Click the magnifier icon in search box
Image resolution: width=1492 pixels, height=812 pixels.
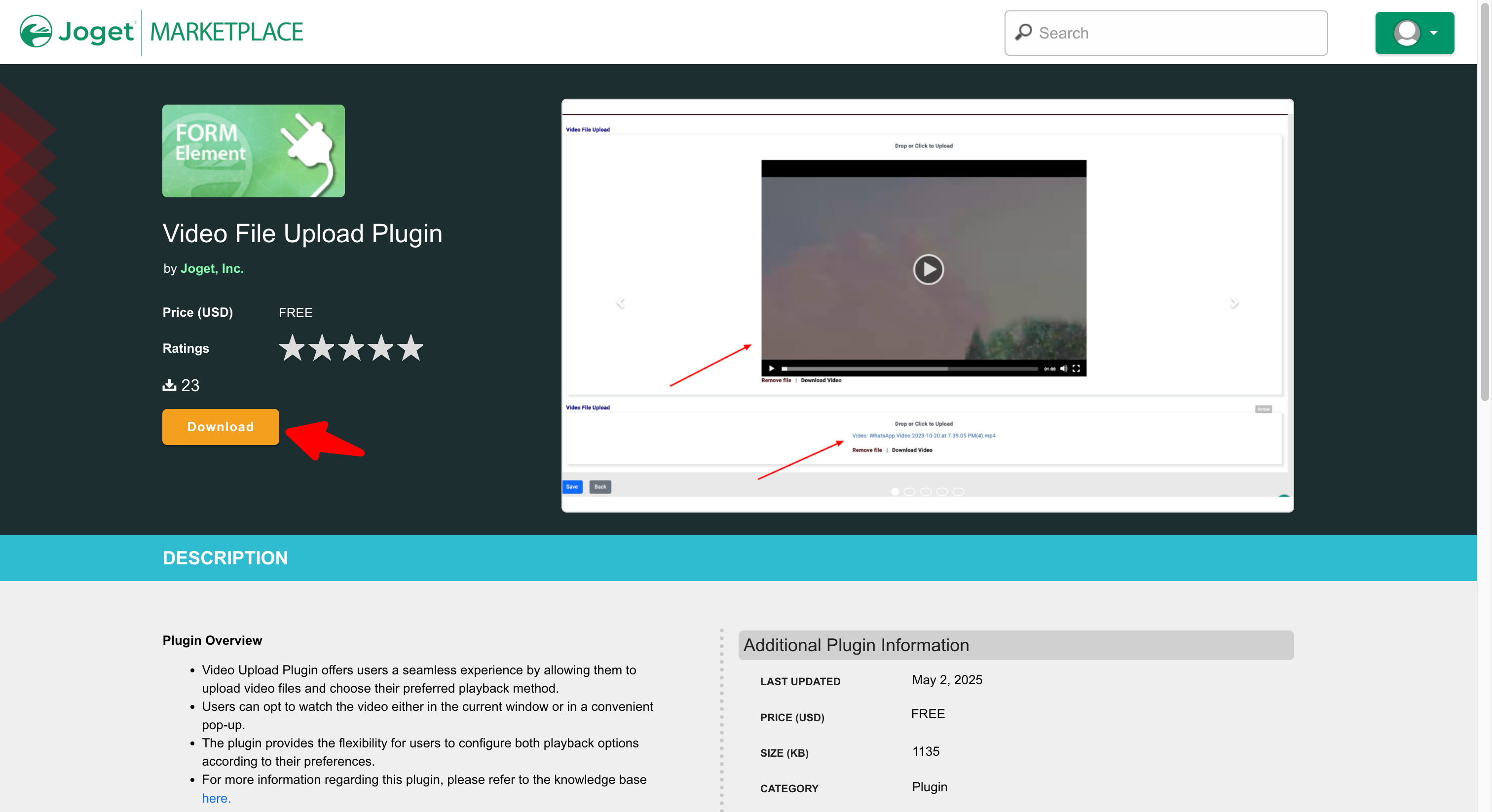pos(1023,33)
